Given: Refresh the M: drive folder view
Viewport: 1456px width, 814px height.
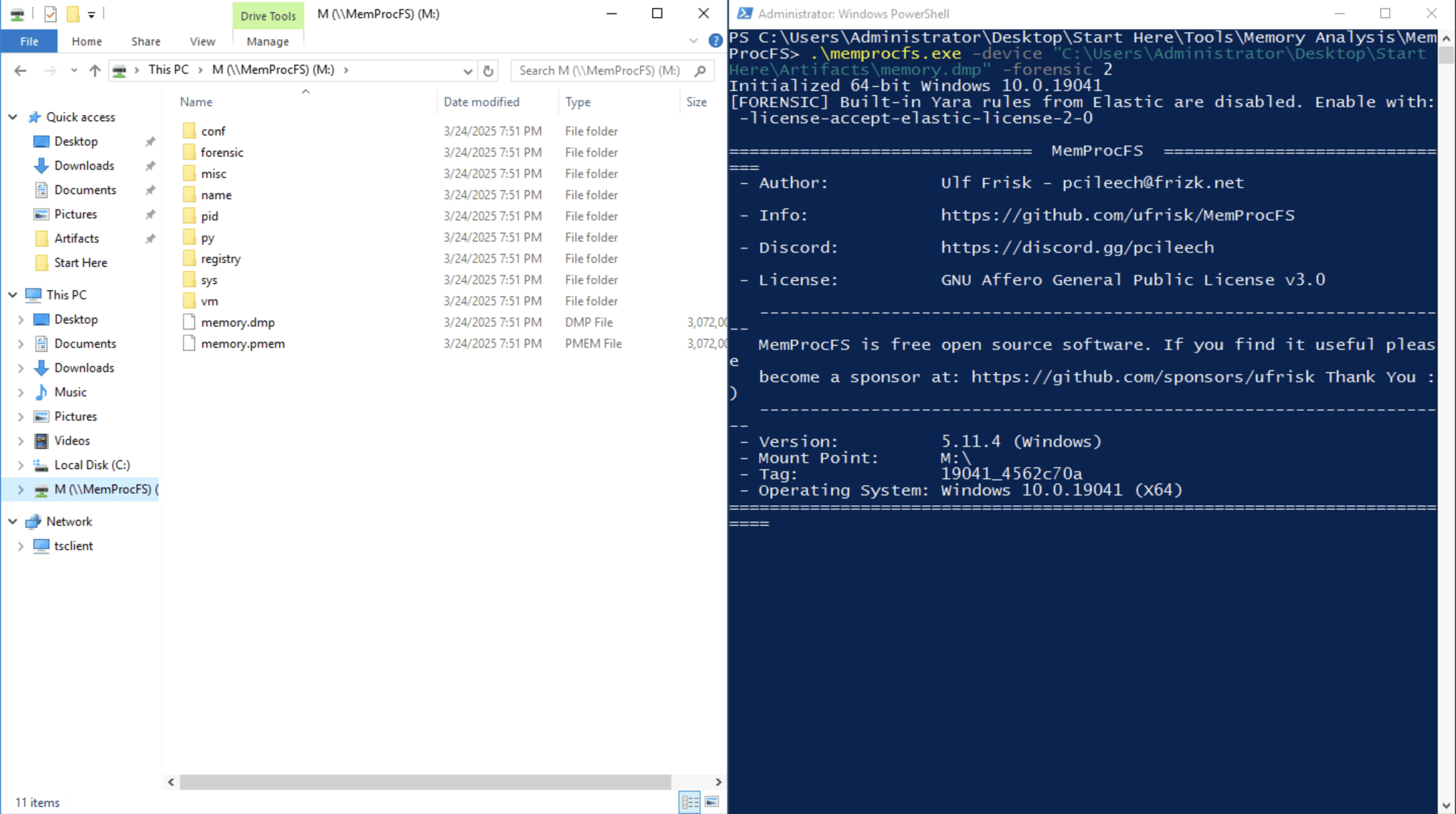Looking at the screenshot, I should click(x=488, y=71).
